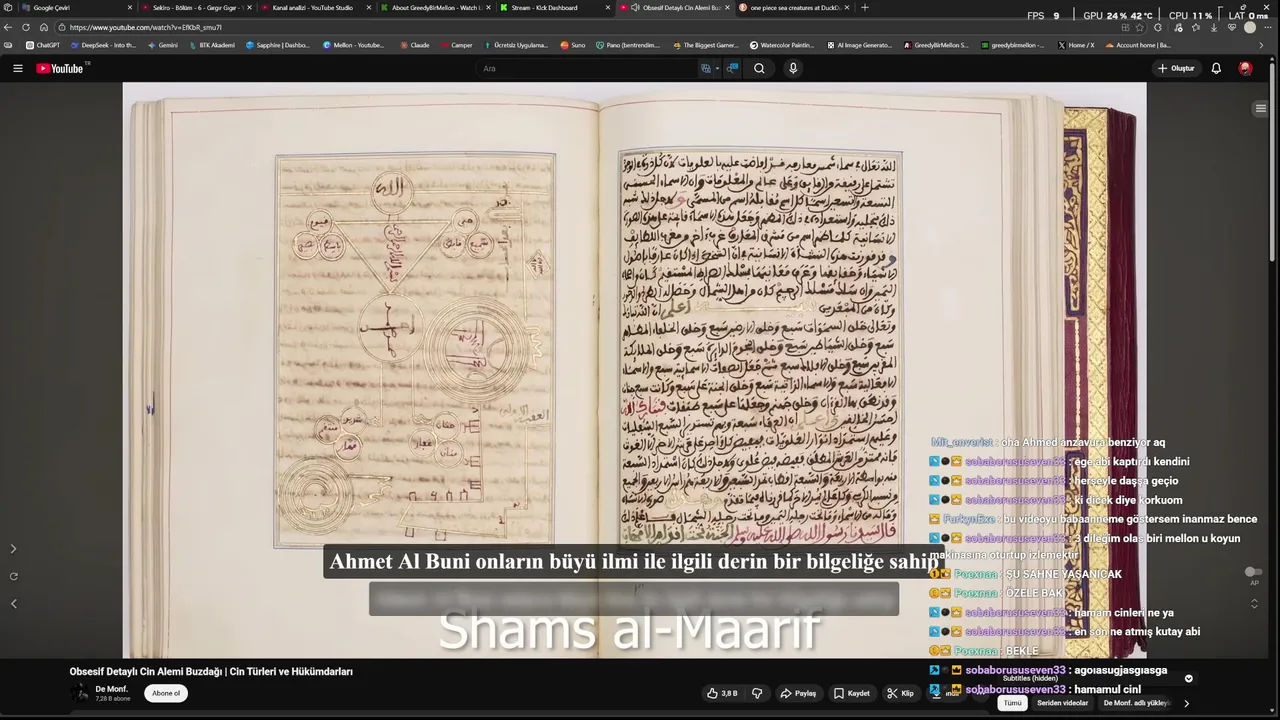Click the left sidebar circular refresh icon
Image resolution: width=1280 pixels, height=720 pixels.
tap(13, 576)
